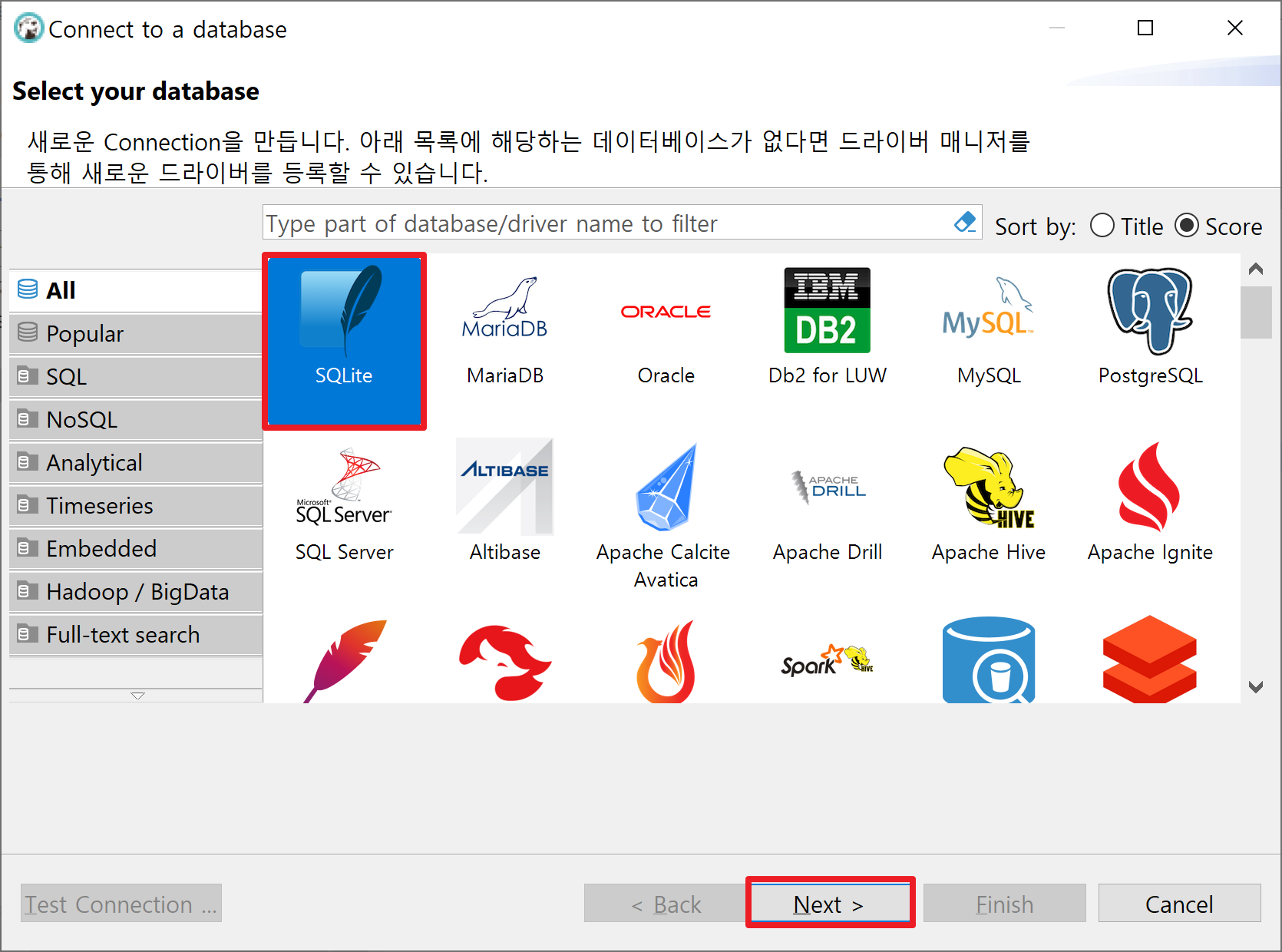The image size is (1282, 952).
Task: Choose the Oracle database icon
Action: click(x=666, y=310)
